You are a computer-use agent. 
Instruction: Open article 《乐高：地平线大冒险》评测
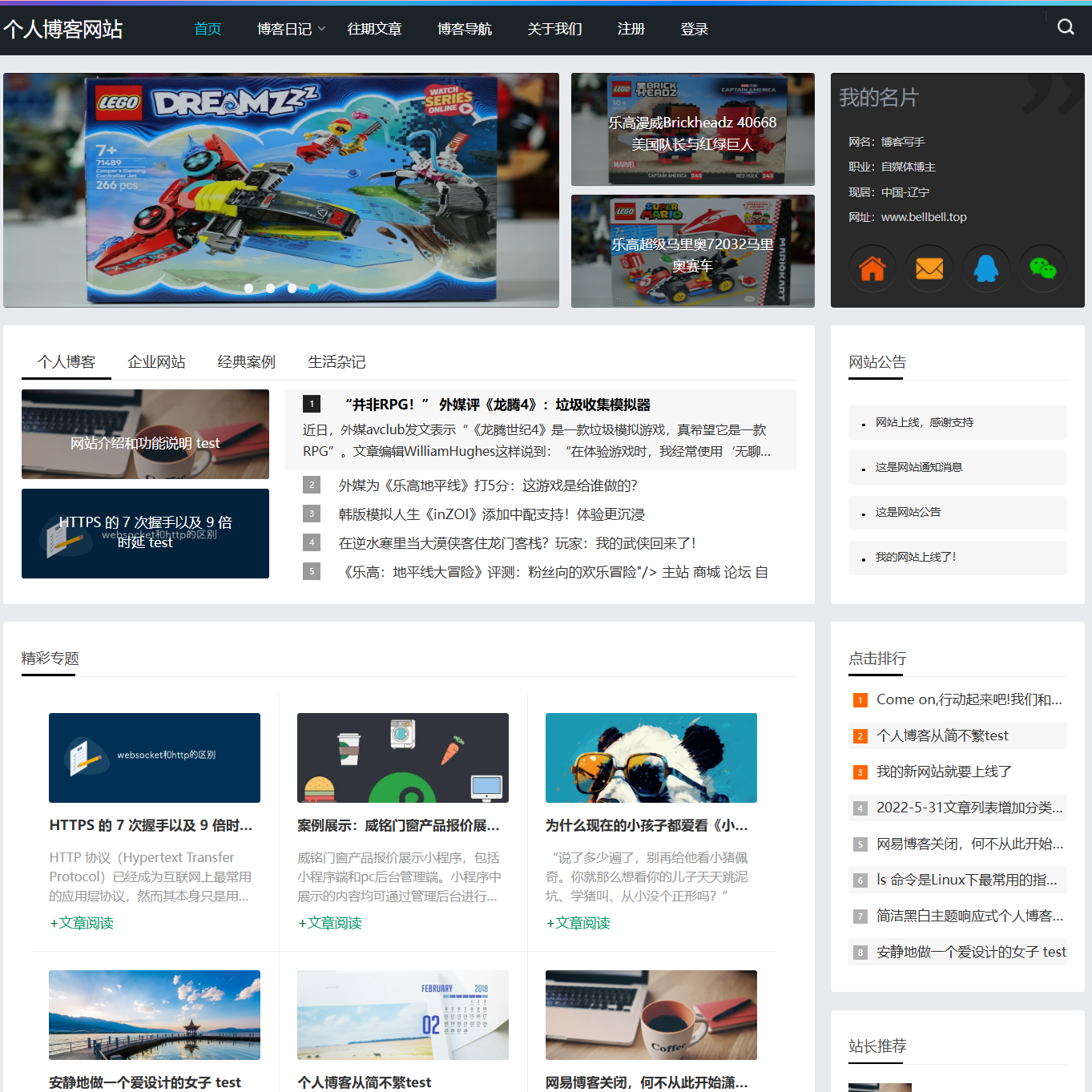click(553, 572)
